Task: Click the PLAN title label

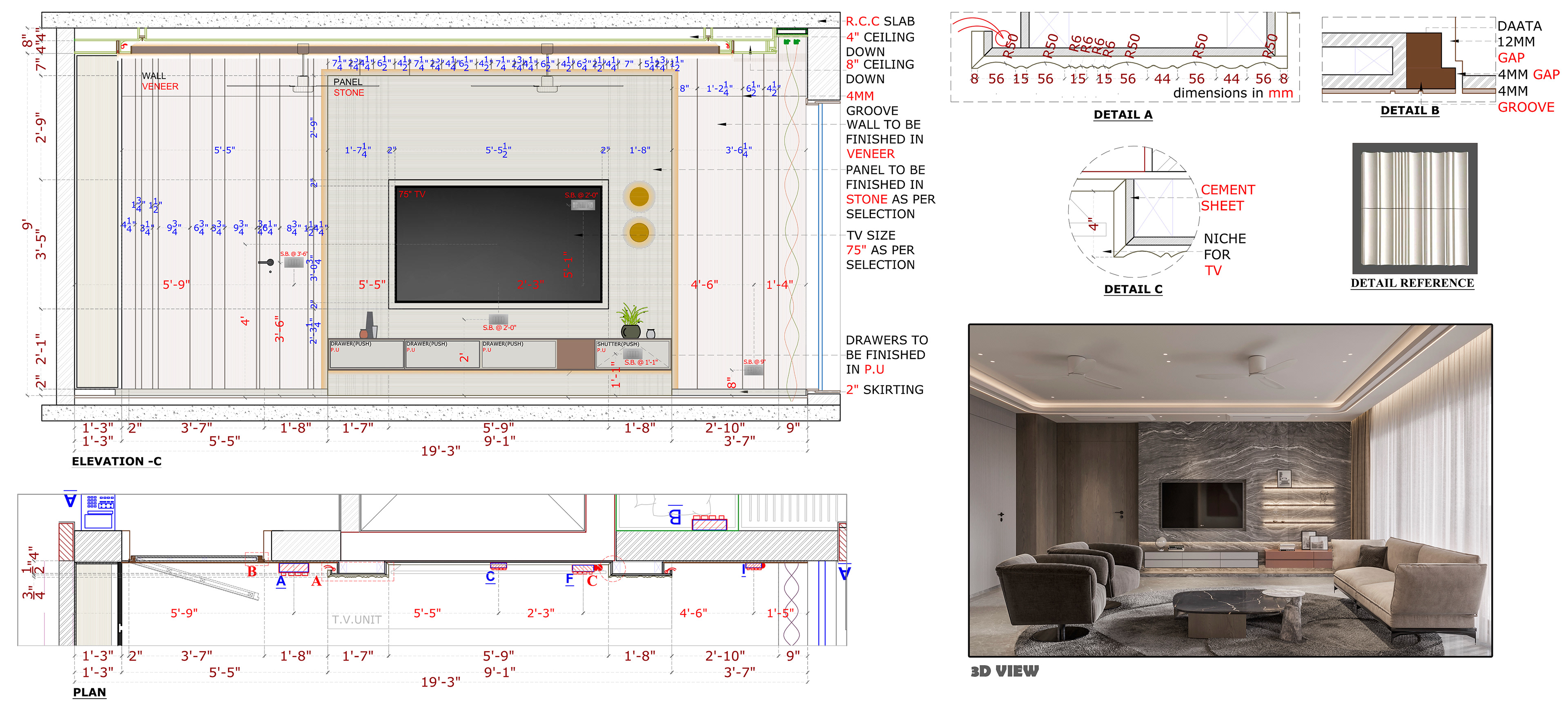Action: point(89,692)
